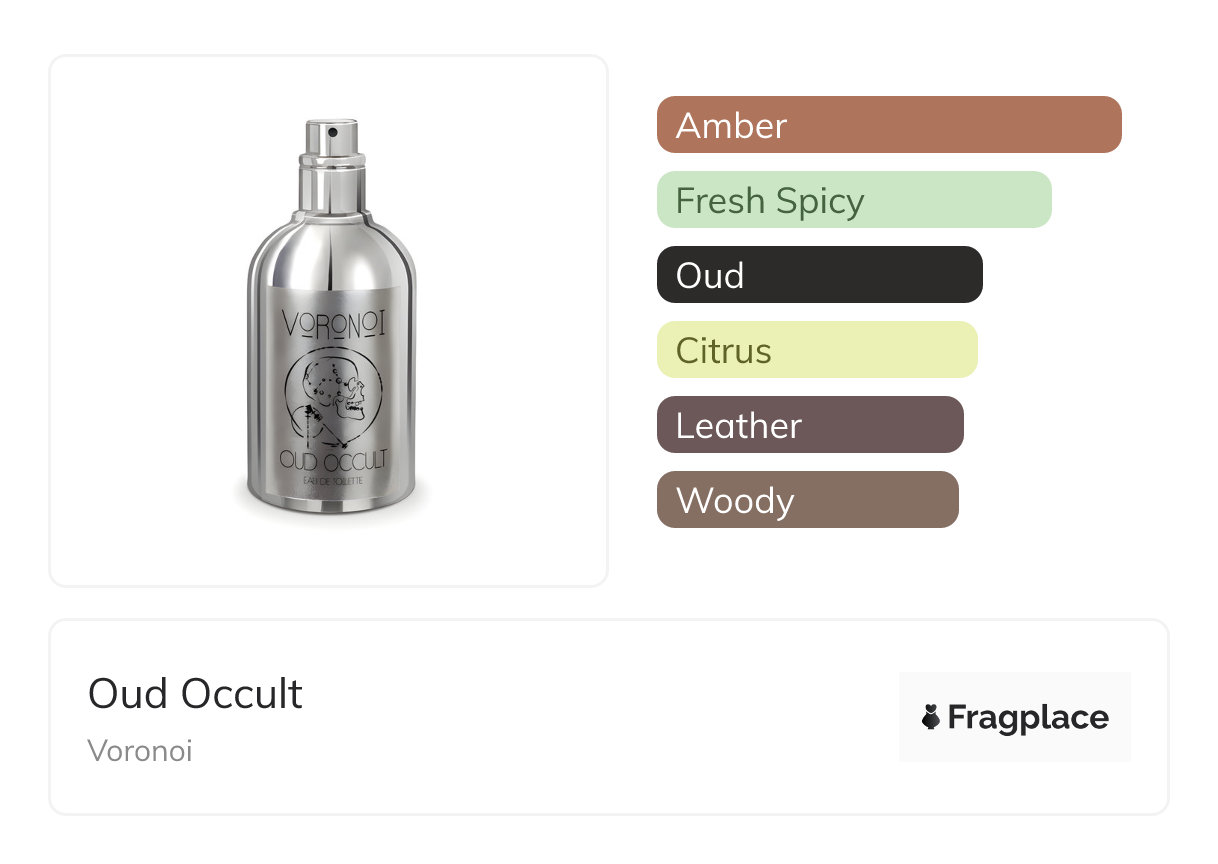Click the Leather label text
Screen dimensions: 1218x864
(x=739, y=426)
